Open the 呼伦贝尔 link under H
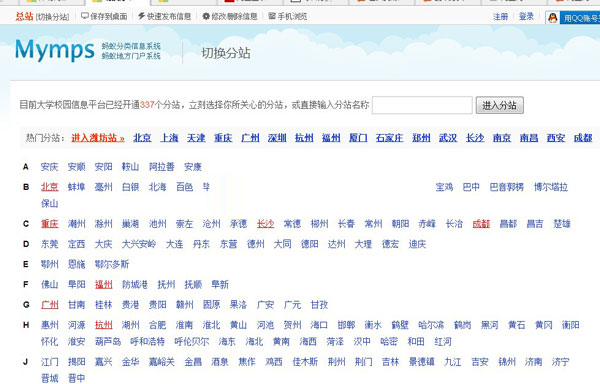Image resolution: width=600 pixels, height=384 pixels. tap(192, 342)
